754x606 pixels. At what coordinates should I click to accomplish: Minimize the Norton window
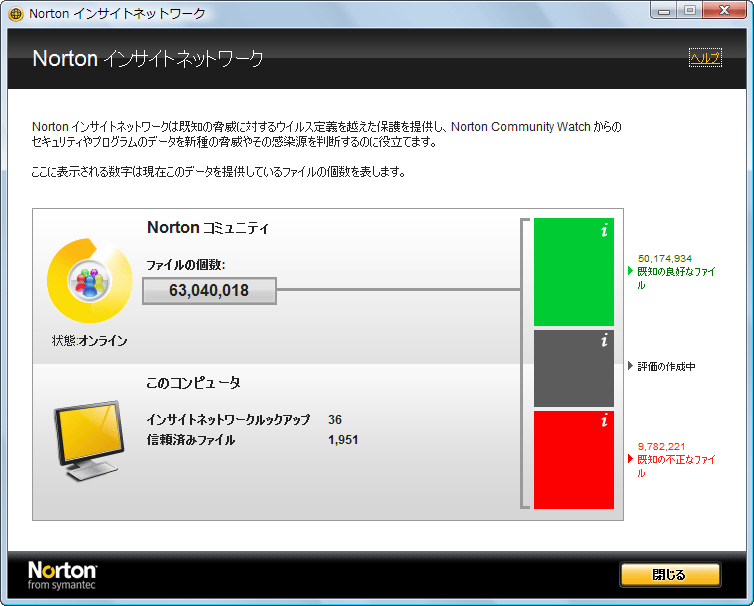click(x=664, y=11)
